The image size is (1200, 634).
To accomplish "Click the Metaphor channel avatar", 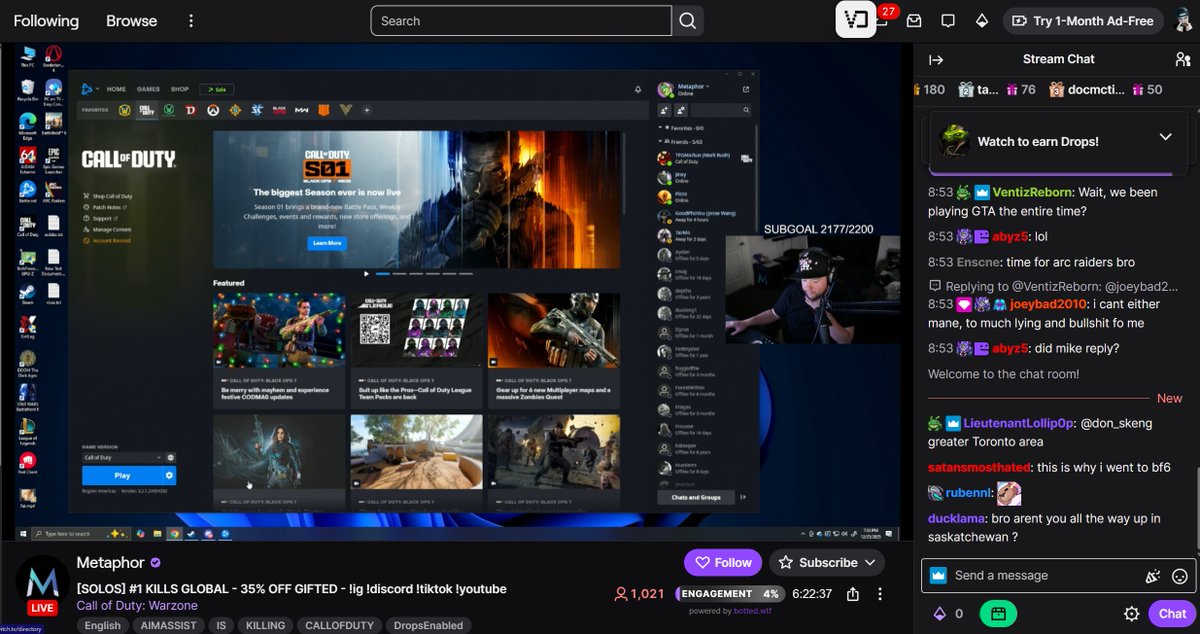I will click(x=42, y=584).
